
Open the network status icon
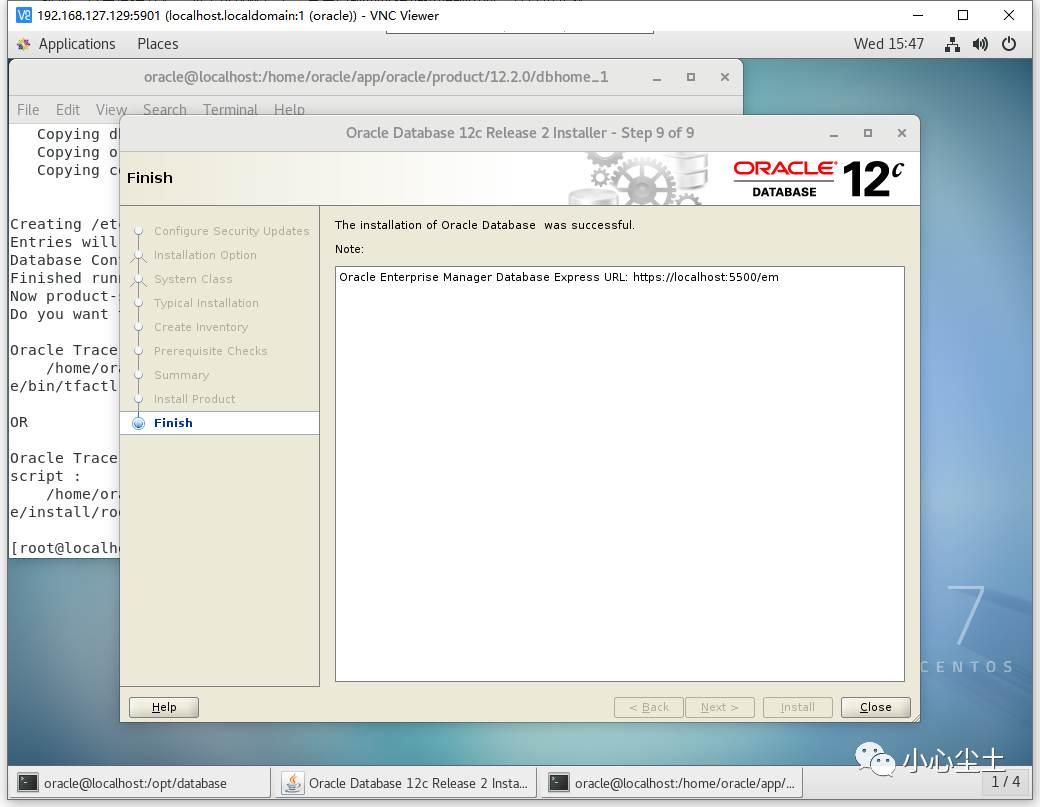pos(952,44)
